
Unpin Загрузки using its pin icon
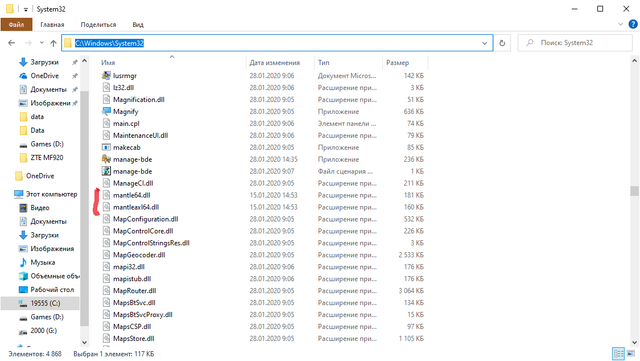point(75,62)
